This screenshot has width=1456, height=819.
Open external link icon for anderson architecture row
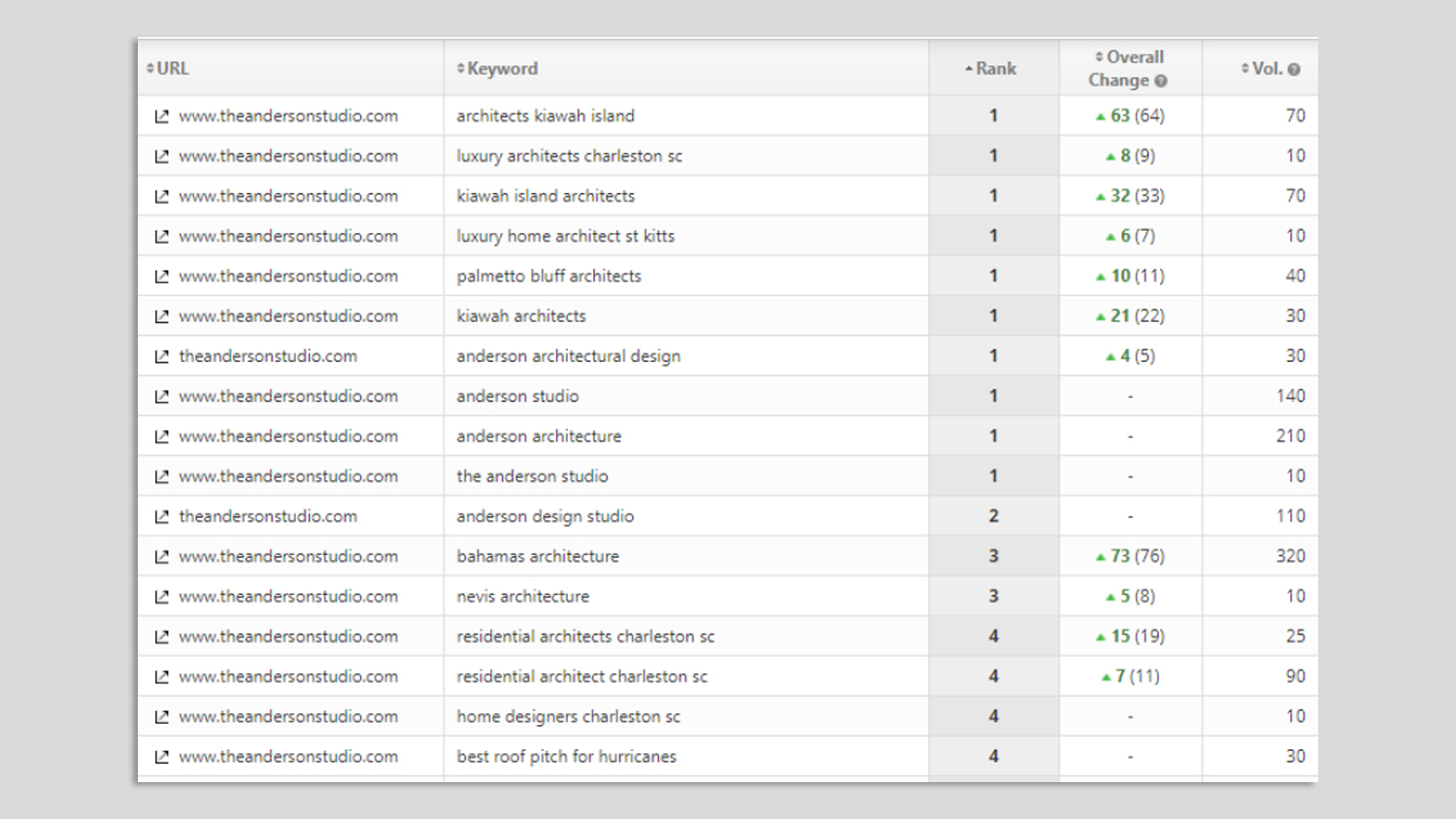pos(161,437)
